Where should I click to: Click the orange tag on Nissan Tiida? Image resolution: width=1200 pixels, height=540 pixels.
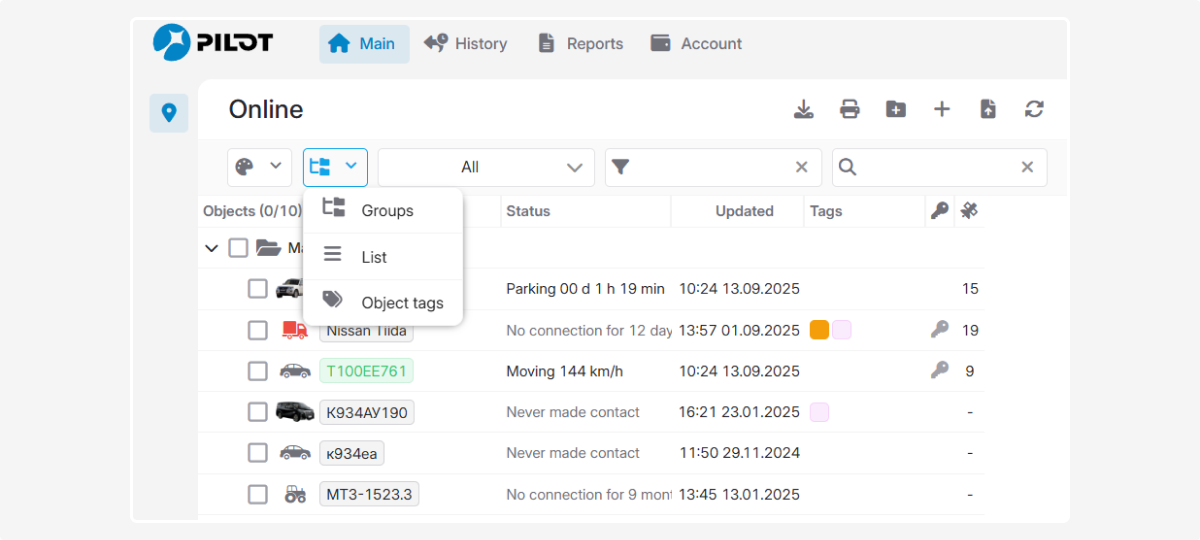819,330
